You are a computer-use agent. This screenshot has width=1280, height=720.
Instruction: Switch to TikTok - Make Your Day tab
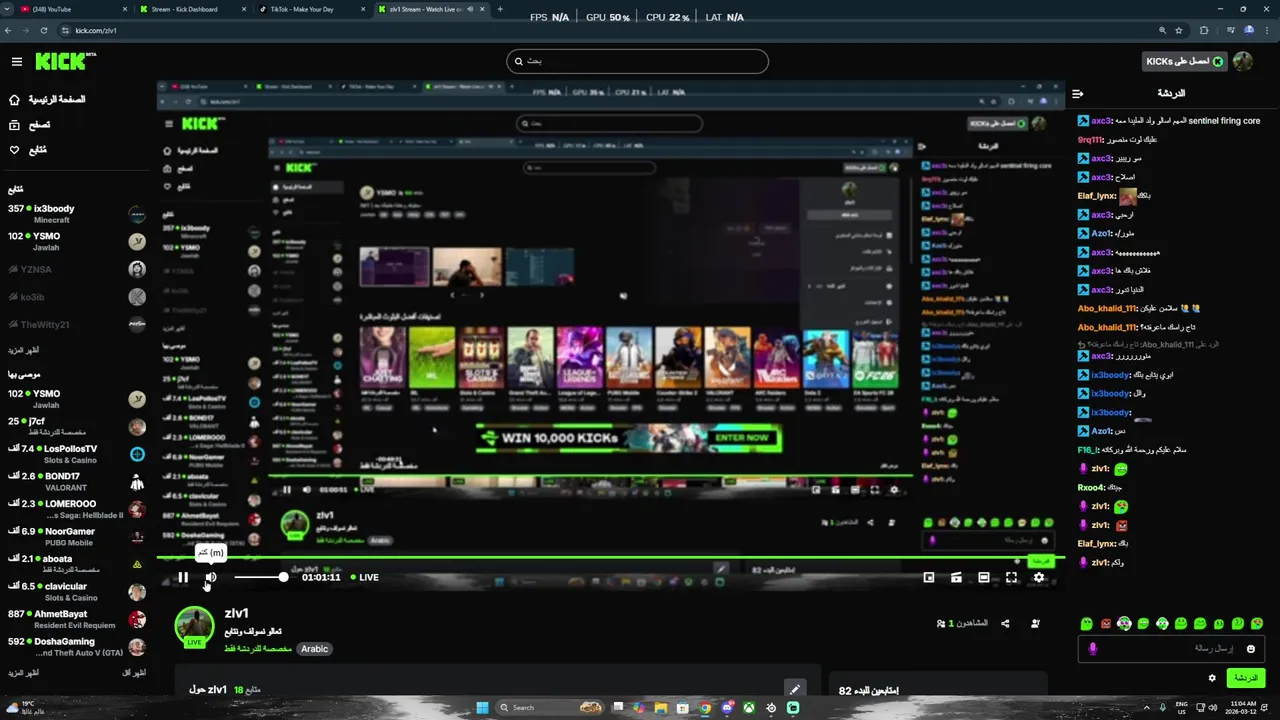[x=310, y=9]
